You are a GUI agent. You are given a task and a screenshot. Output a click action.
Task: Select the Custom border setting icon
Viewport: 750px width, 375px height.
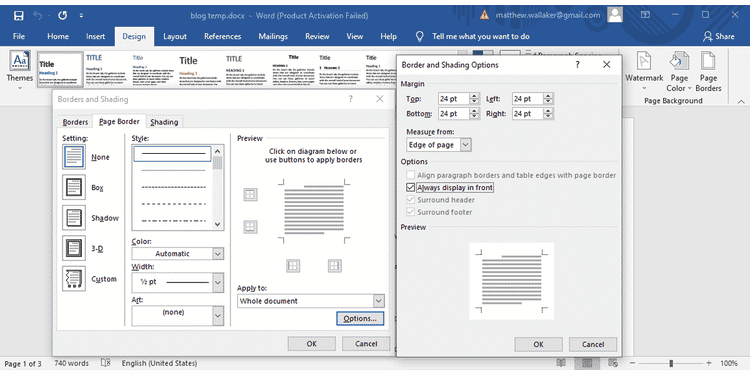74,278
